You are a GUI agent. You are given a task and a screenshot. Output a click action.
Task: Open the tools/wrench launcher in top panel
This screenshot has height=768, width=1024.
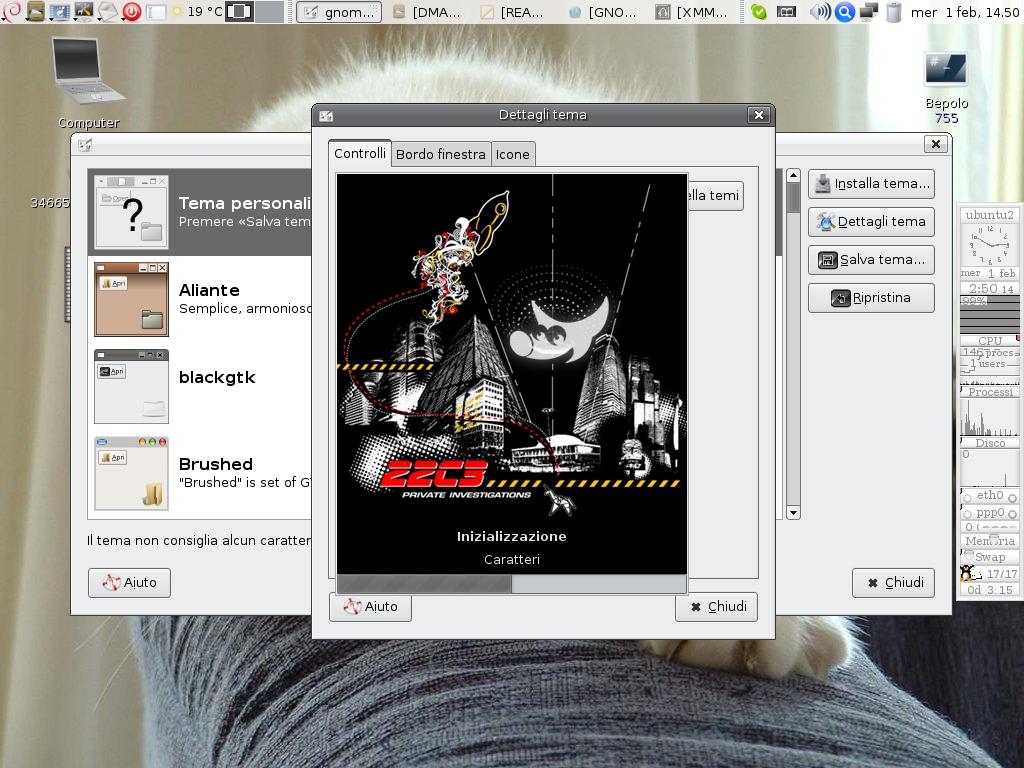[x=83, y=11]
